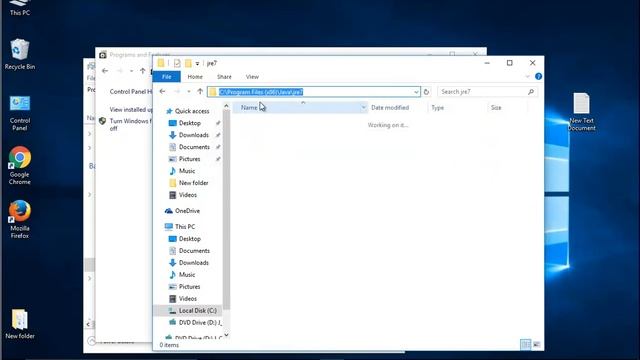640x360 pixels.
Task: Launch Mozilla Firefox from the desktop
Action: pyautogui.click(x=20, y=219)
